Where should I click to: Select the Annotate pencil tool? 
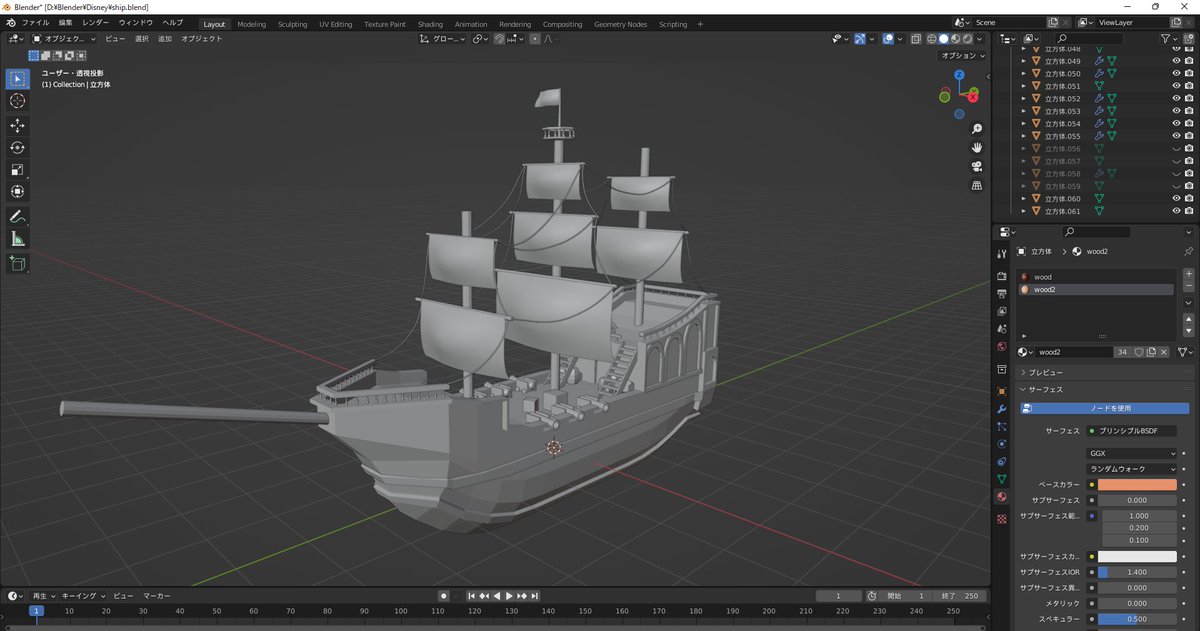coord(17,216)
